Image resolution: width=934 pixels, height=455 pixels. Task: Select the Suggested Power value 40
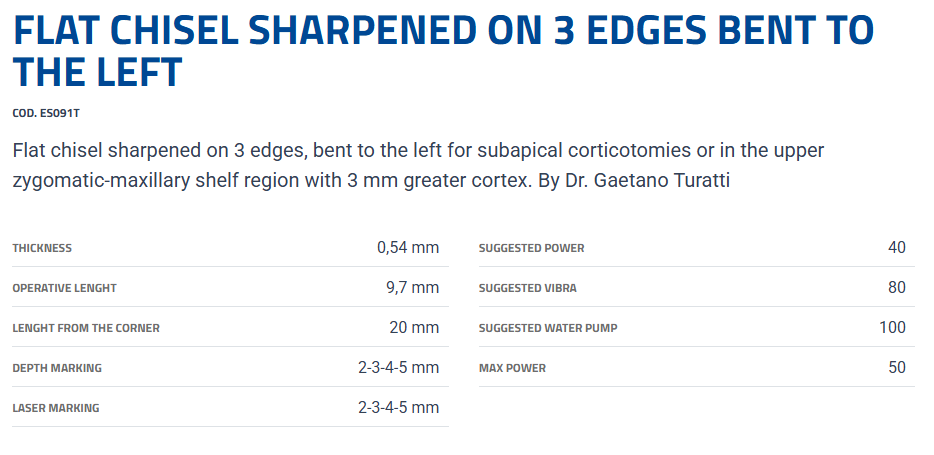[x=896, y=248]
